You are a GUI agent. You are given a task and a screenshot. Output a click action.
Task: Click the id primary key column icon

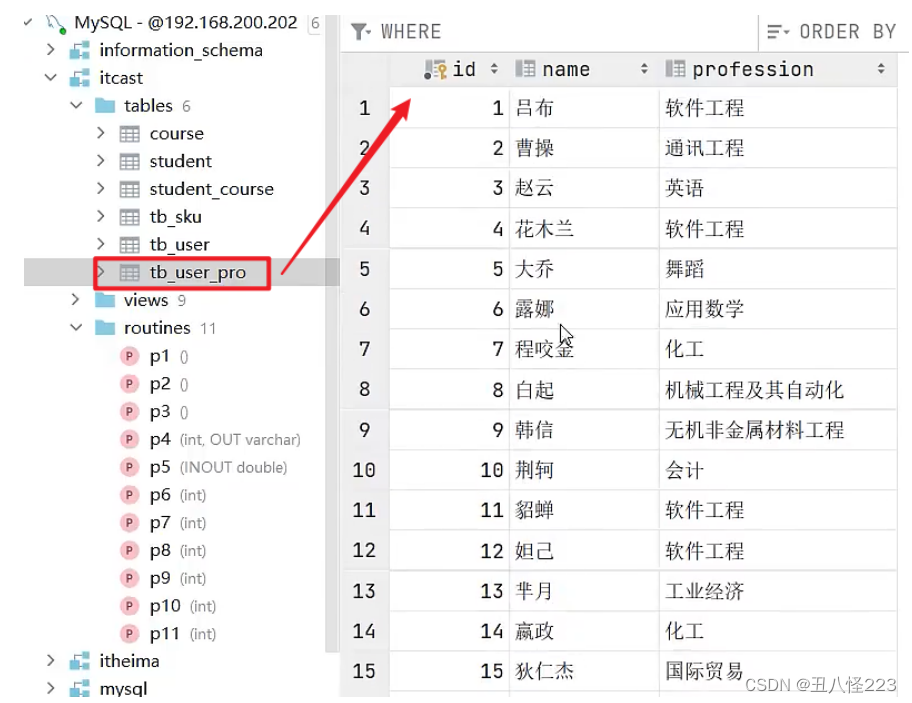[435, 69]
